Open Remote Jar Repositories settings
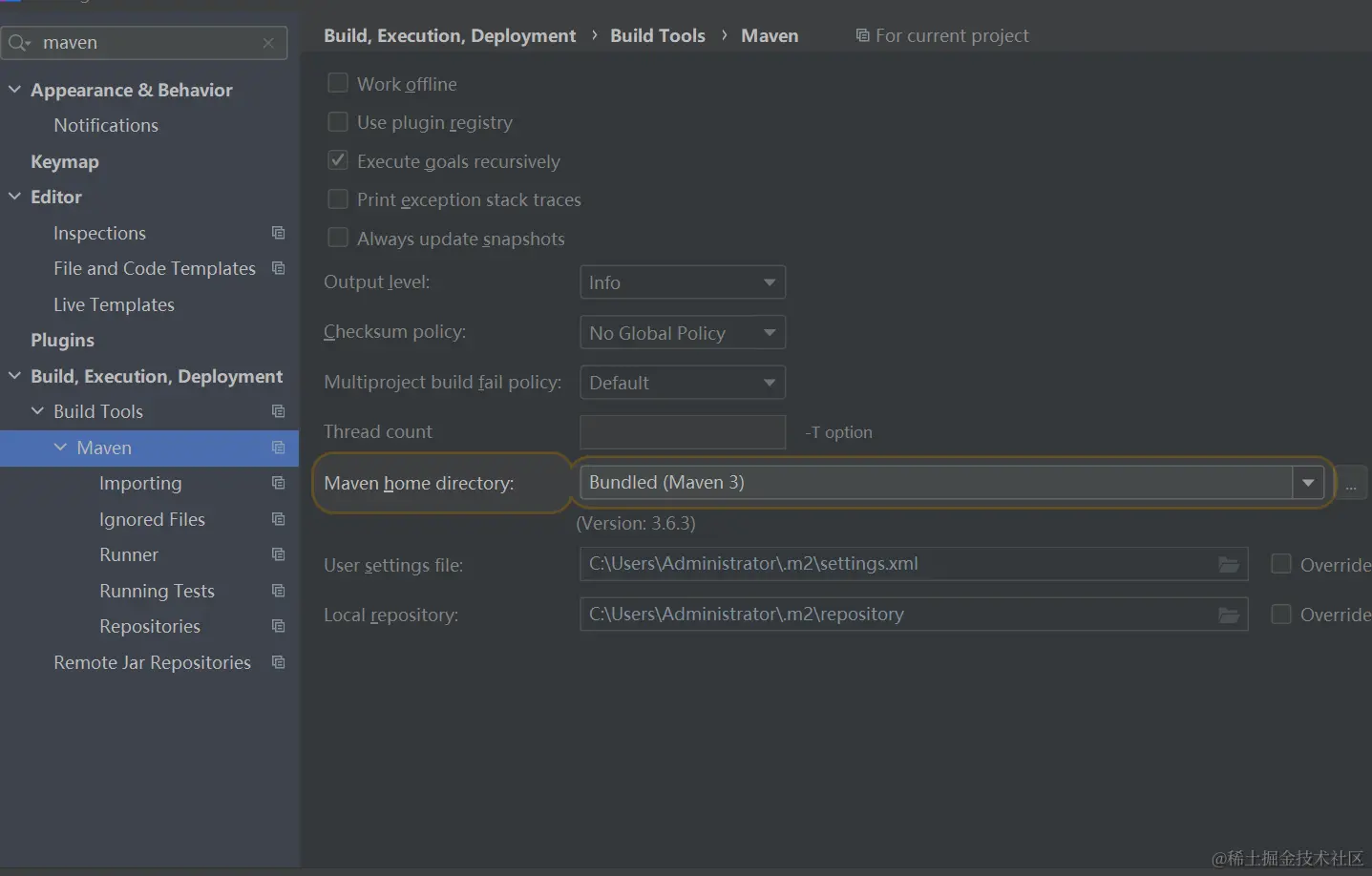Image resolution: width=1372 pixels, height=876 pixels. pyautogui.click(x=152, y=662)
